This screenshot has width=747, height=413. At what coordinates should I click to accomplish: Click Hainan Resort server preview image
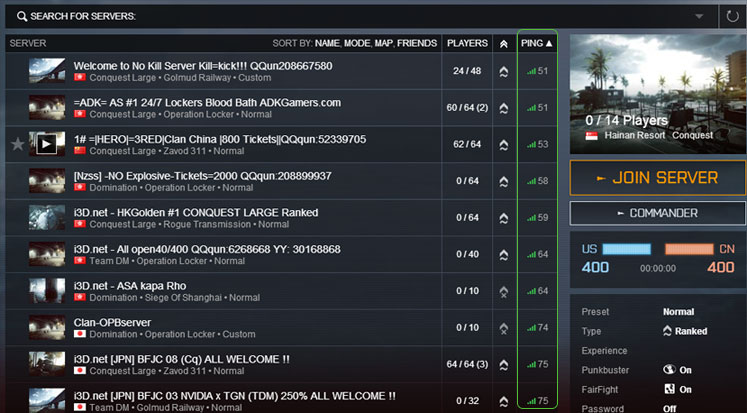click(658, 94)
